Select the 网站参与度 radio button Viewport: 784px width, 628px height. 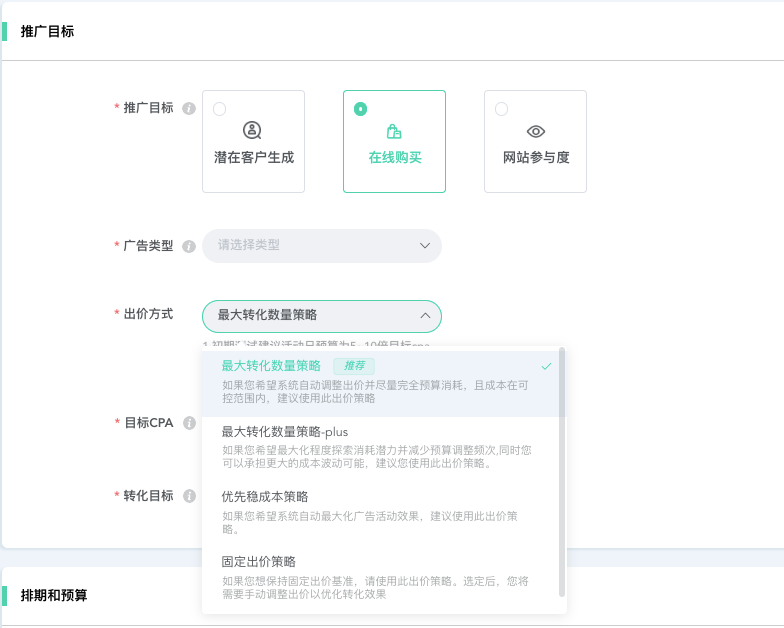(x=501, y=109)
